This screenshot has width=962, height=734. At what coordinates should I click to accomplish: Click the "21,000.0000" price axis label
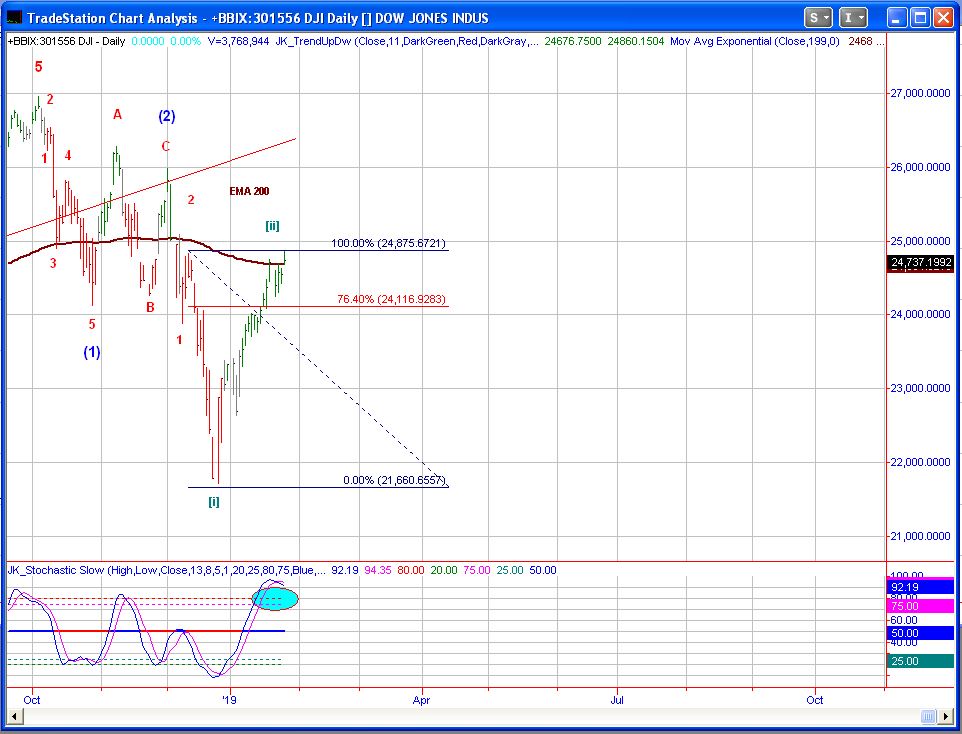[920, 536]
